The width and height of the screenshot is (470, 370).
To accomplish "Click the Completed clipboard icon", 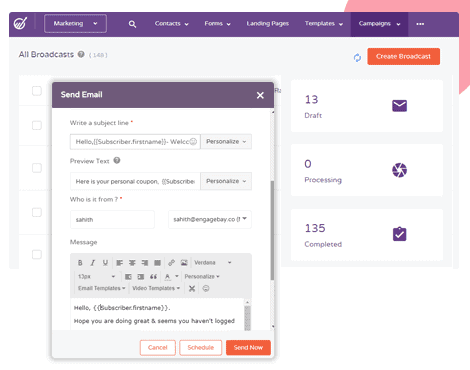I will tap(399, 234).
